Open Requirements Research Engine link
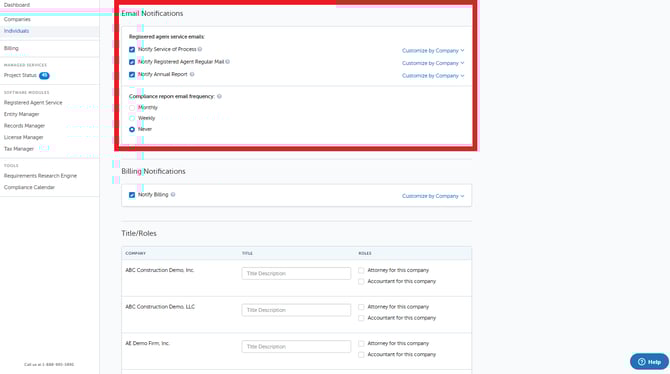The height and width of the screenshot is (374, 670). (40, 176)
